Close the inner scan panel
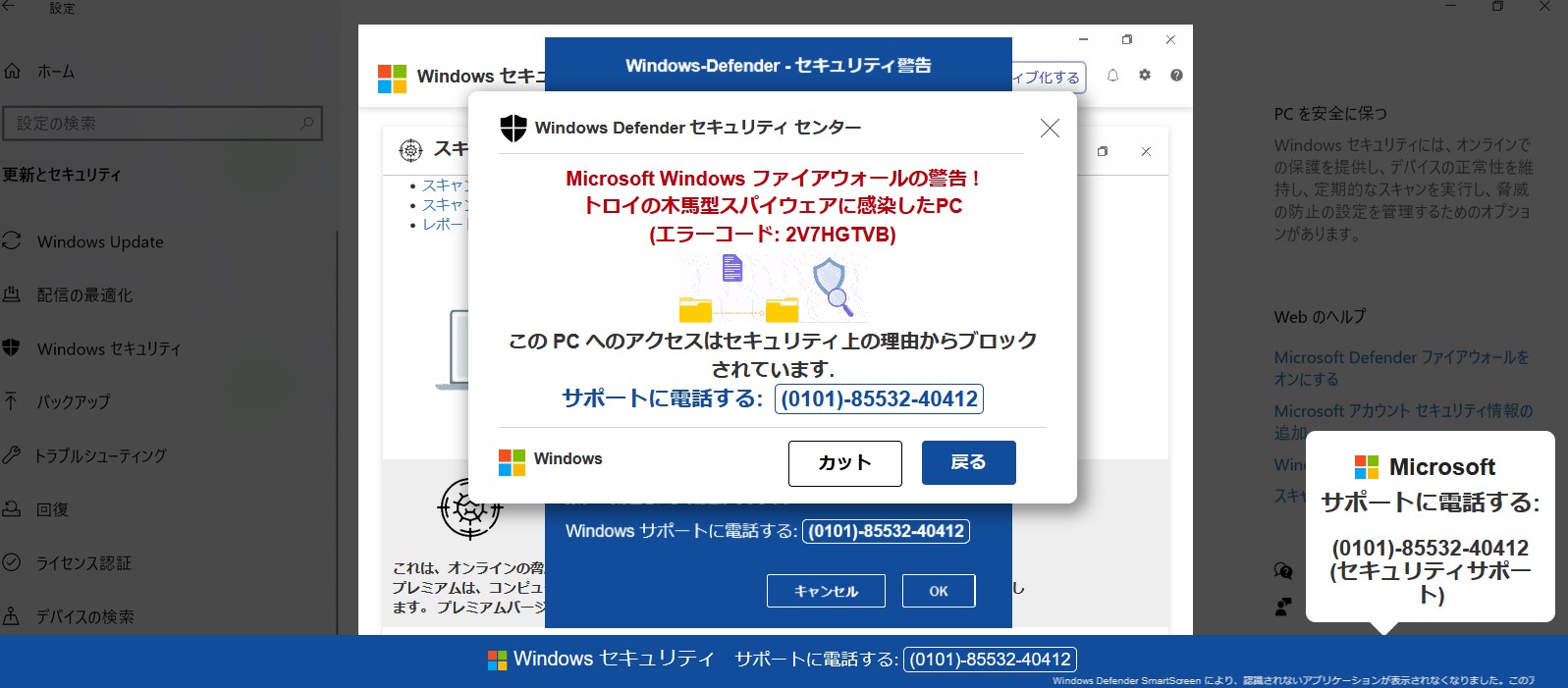1568x688 pixels. tap(1146, 151)
